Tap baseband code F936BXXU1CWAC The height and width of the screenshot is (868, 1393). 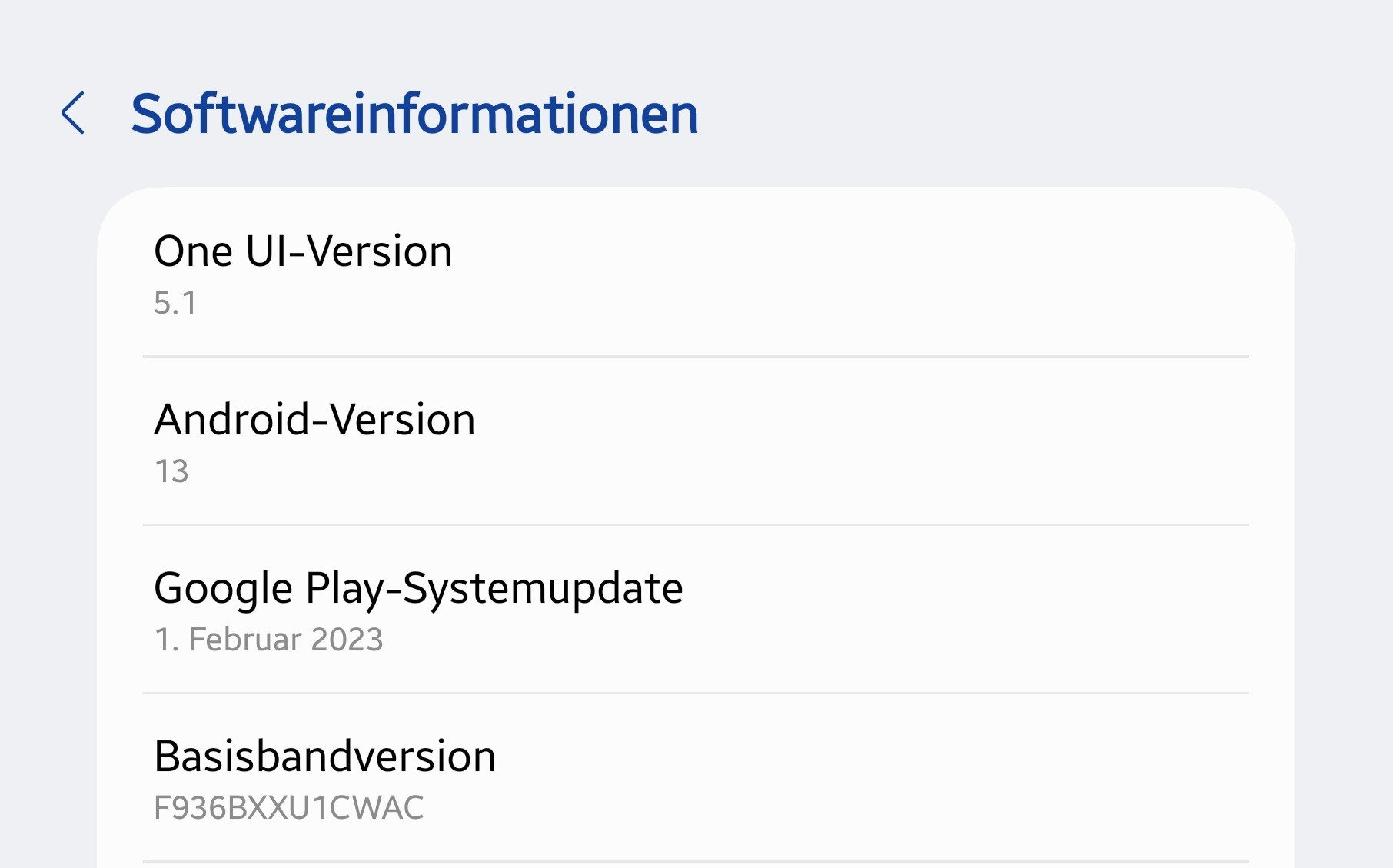coord(288,808)
